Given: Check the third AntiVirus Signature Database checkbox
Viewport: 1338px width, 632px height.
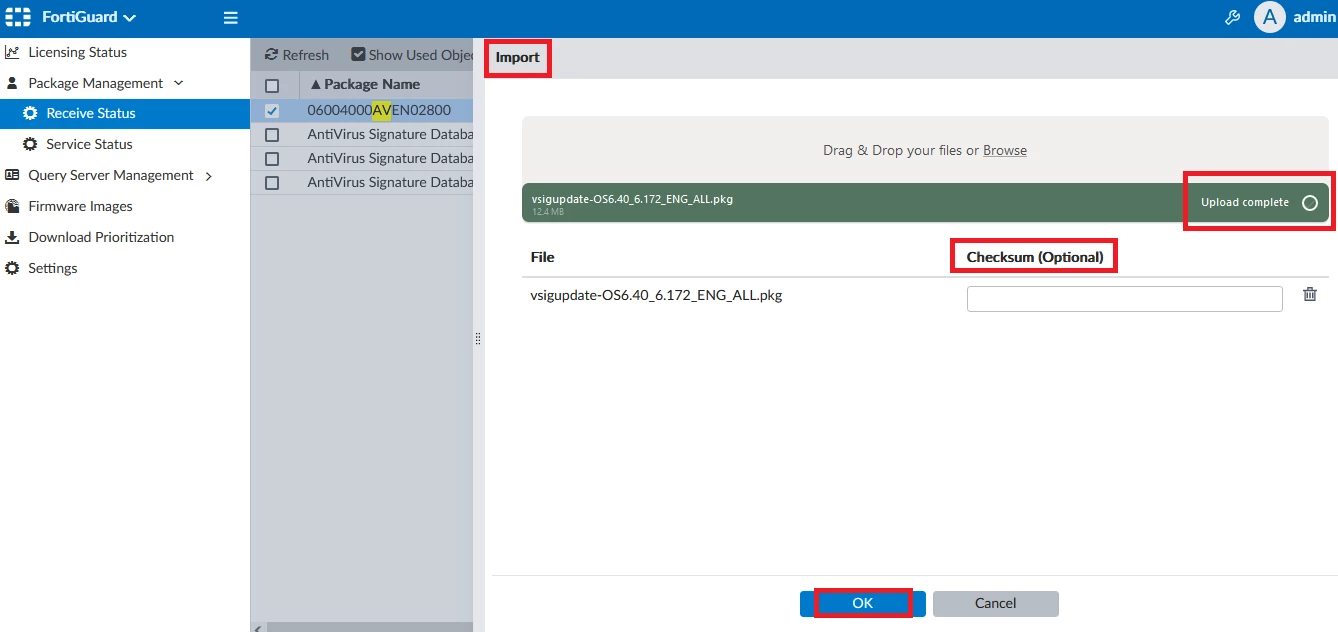Looking at the screenshot, I should [x=272, y=182].
